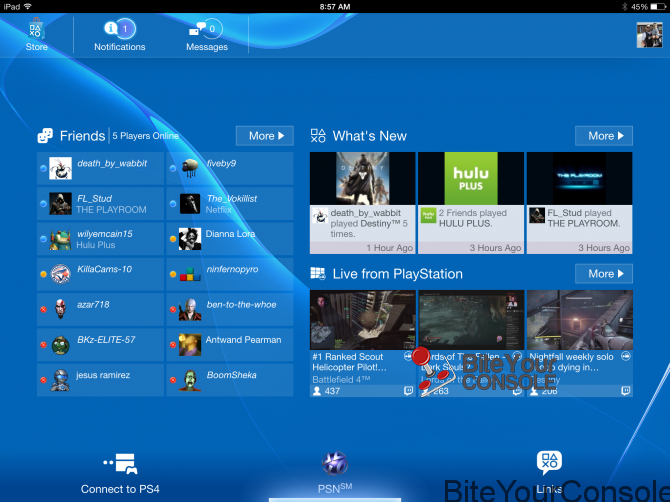Tap '2 Friends played HULU PLUS' text
The image size is (670, 502).
(x=473, y=218)
